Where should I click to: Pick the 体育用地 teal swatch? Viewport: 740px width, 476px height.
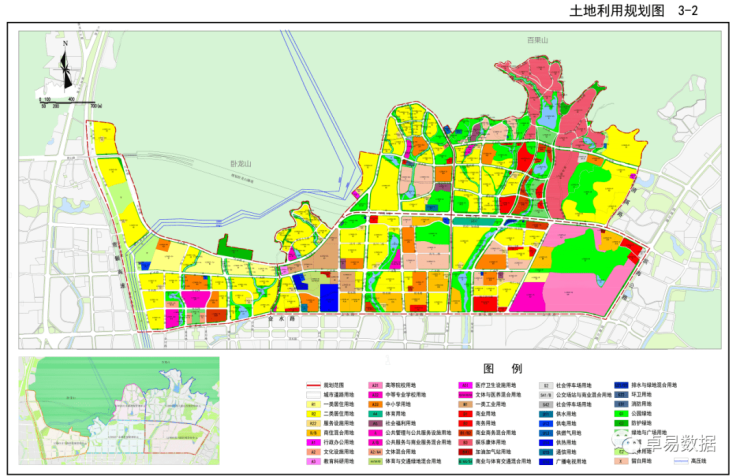375,414
